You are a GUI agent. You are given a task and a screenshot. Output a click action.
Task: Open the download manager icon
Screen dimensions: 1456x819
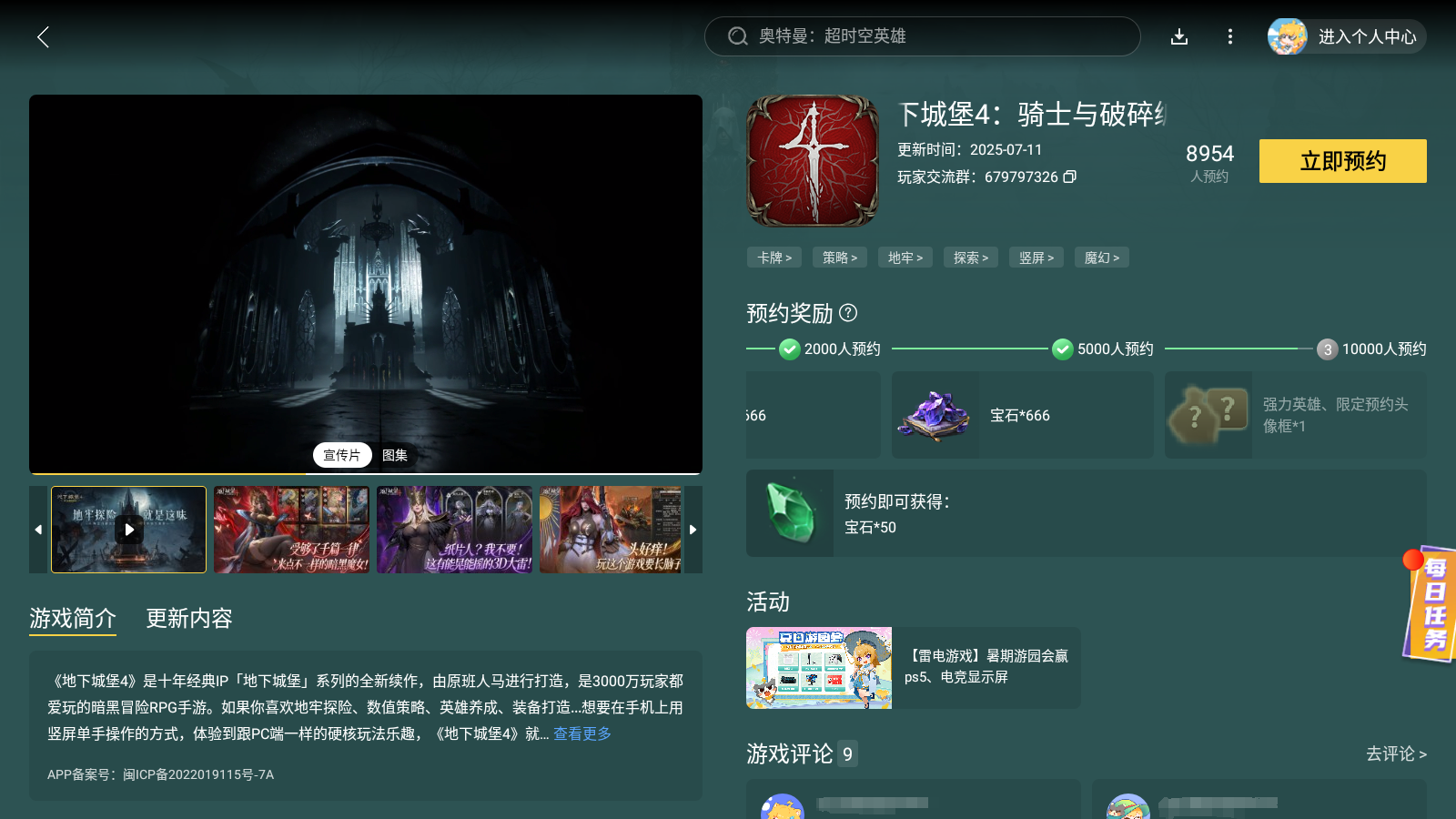coord(1179,36)
